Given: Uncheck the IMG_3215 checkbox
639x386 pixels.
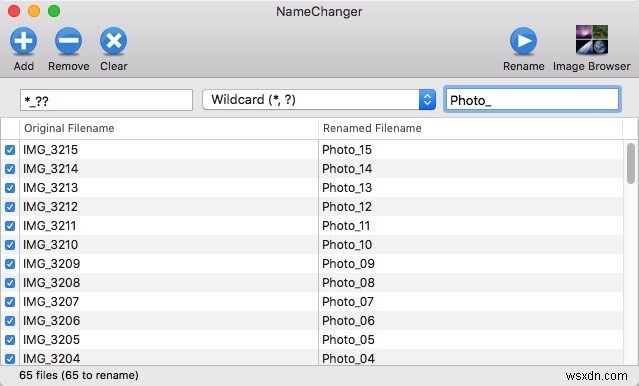Looking at the screenshot, I should tap(10, 150).
